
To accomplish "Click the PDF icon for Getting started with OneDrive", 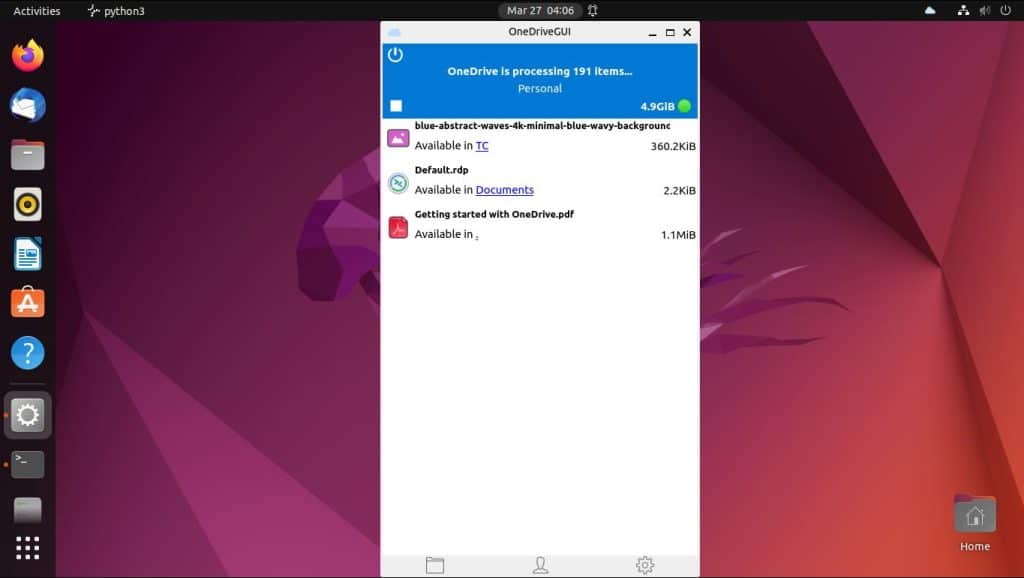I will coord(397,227).
